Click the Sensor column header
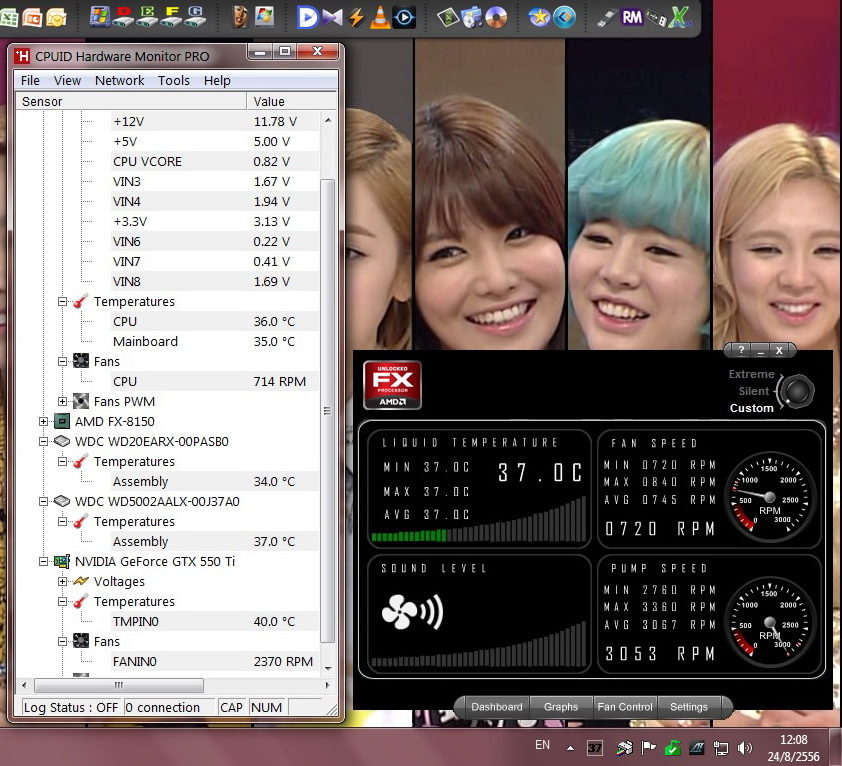 pos(131,102)
